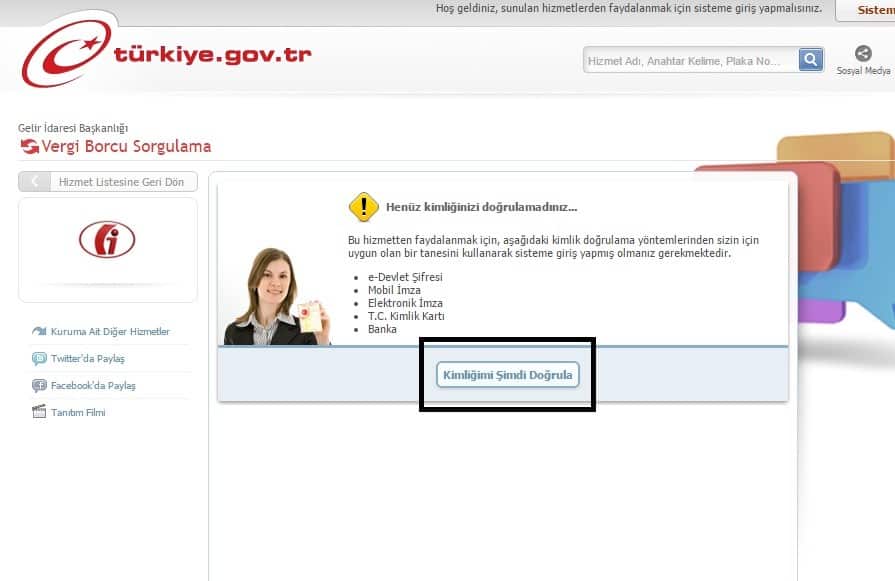
Task: Select Facebook'da Paylaş from the sidebar
Action: pos(93,385)
